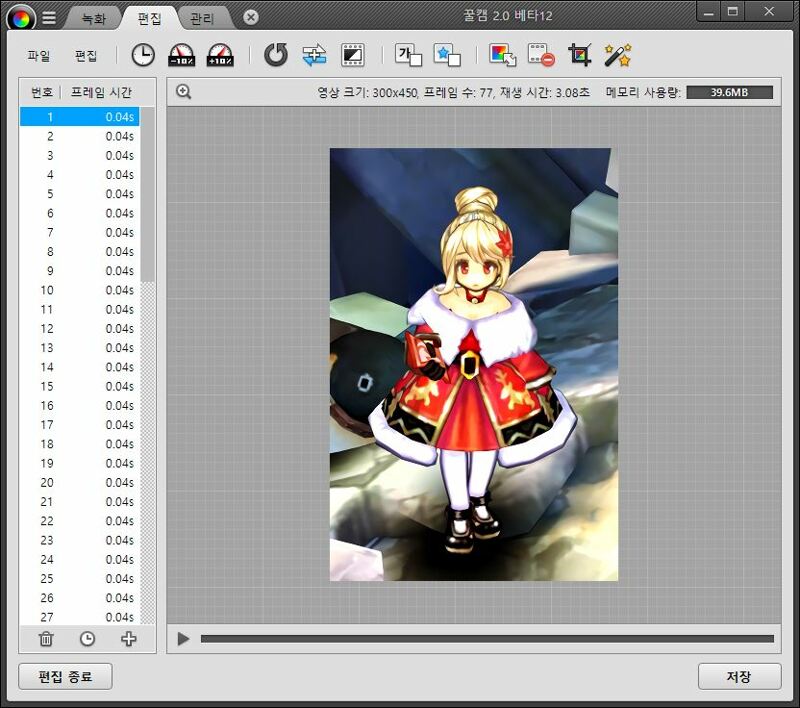Select frame 10 row

point(80,290)
